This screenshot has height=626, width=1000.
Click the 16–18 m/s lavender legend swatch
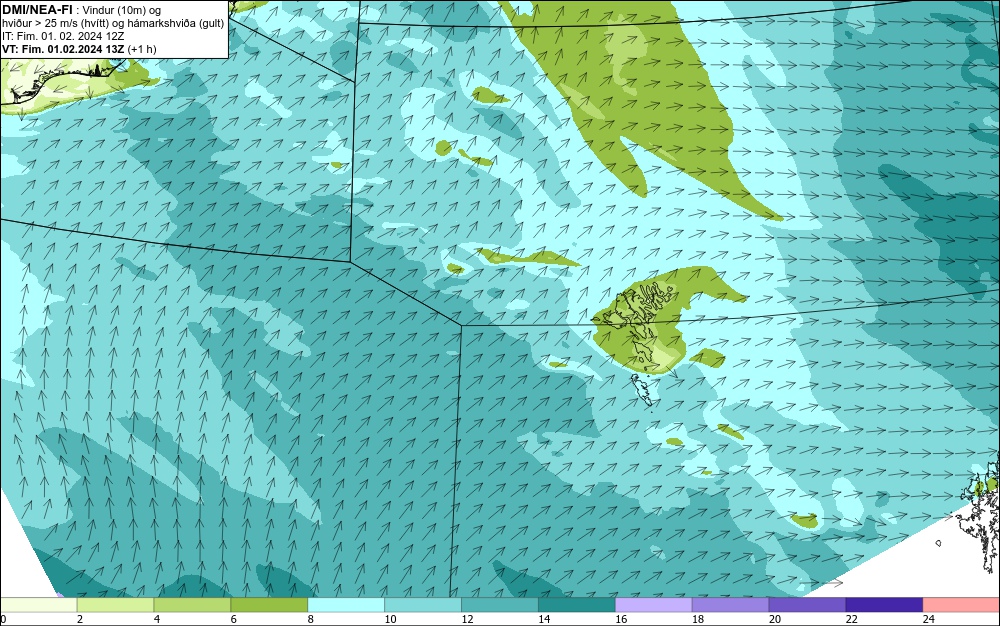pos(654,604)
